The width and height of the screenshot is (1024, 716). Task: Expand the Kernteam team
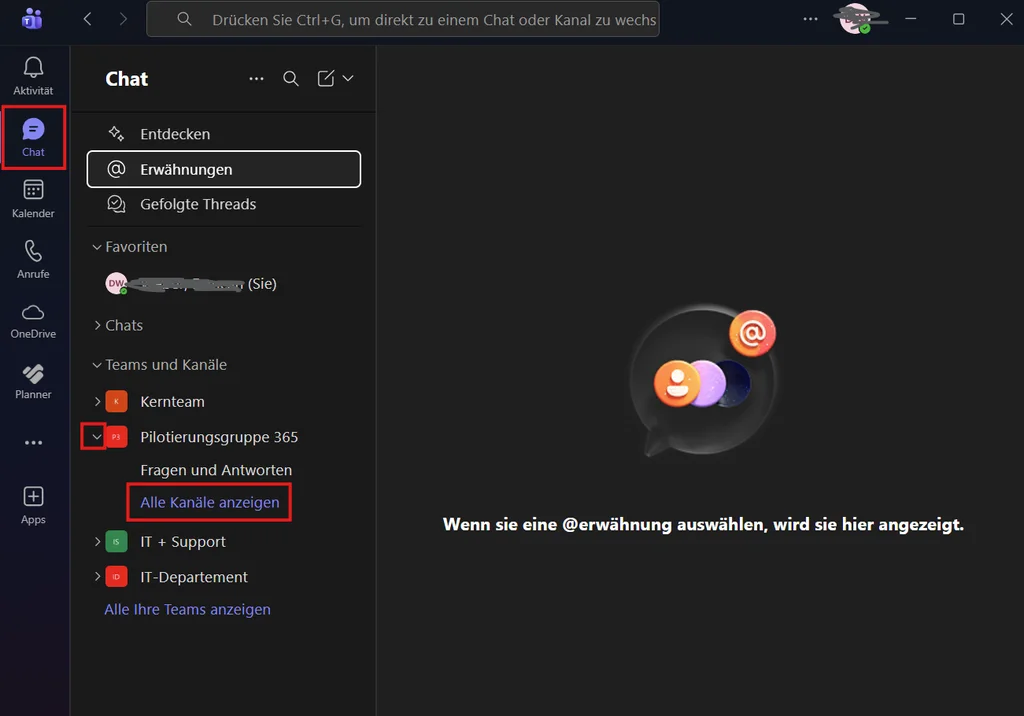coord(97,402)
